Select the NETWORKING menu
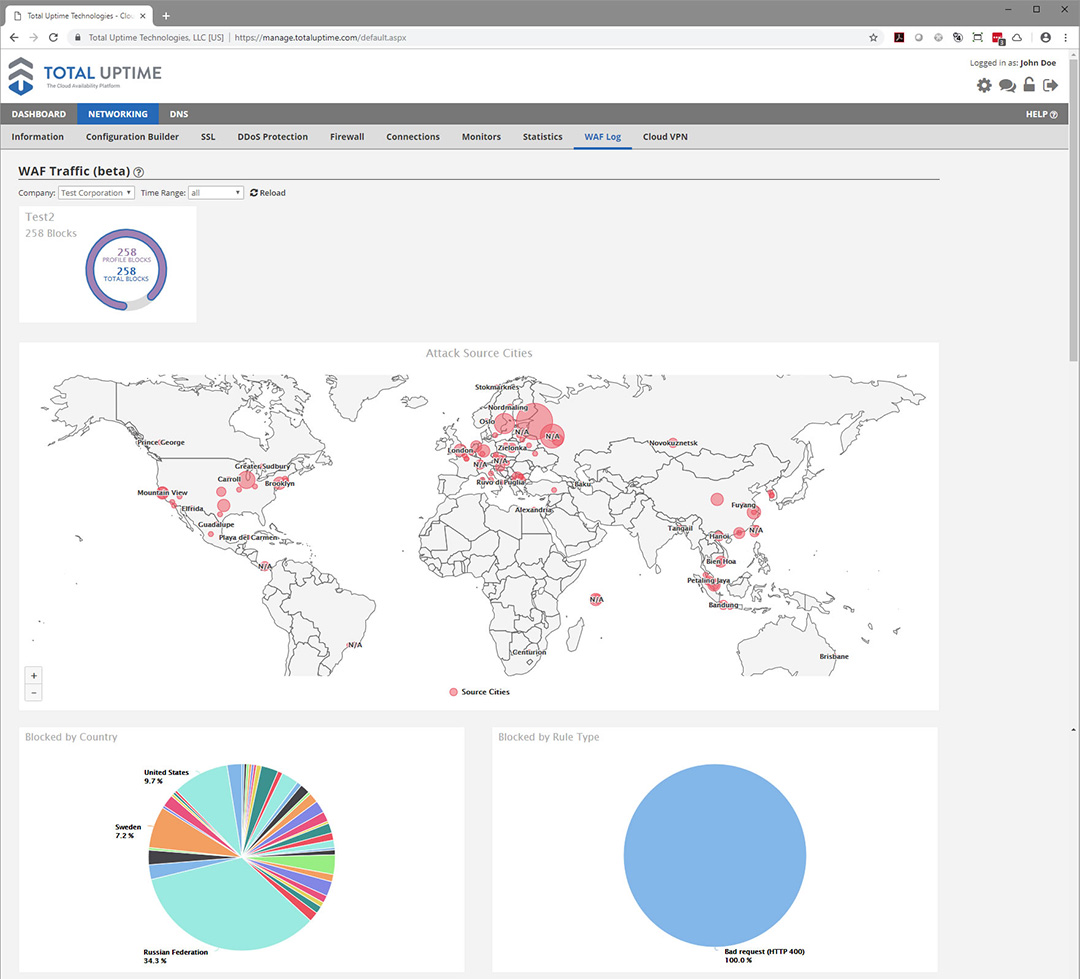 (x=118, y=114)
